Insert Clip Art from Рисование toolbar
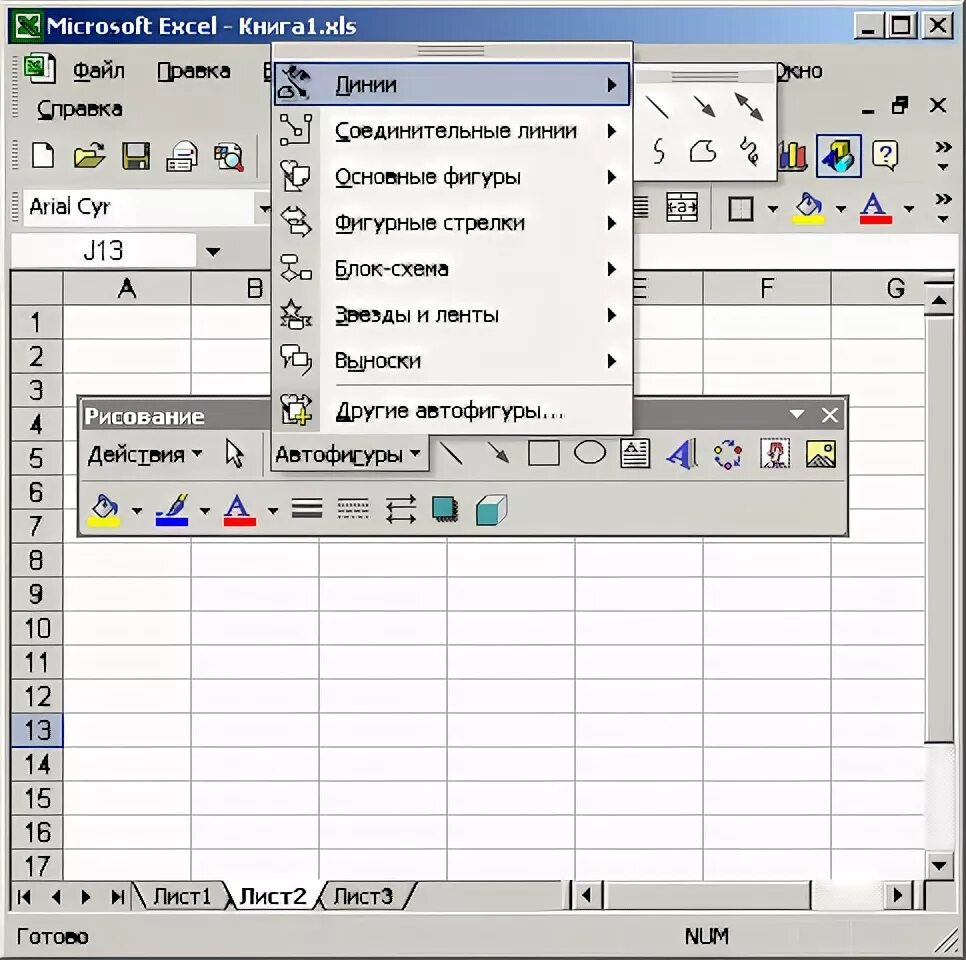This screenshot has width=966, height=960. coord(775,454)
